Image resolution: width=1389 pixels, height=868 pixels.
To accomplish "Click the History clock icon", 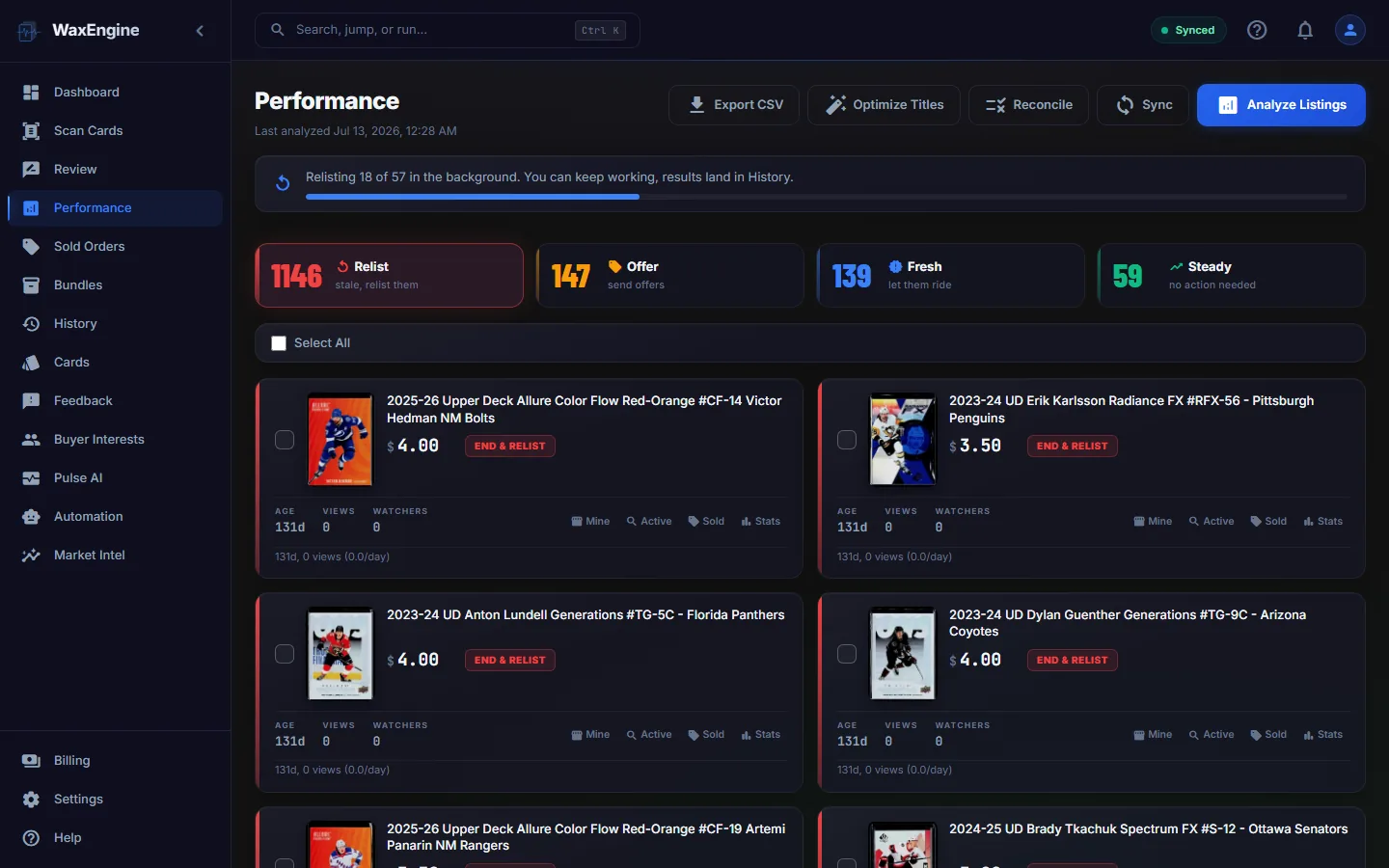I will coord(31,324).
